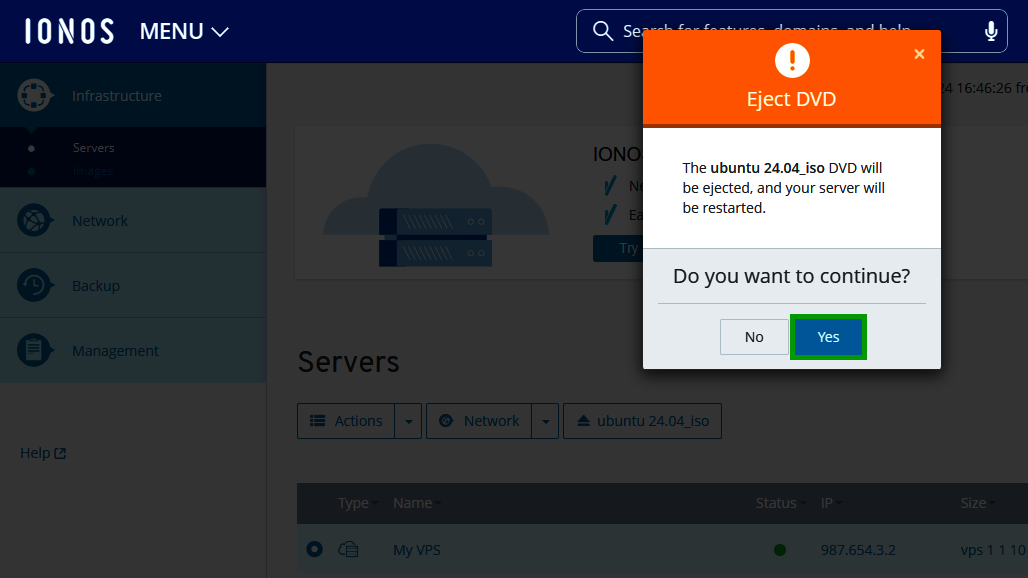Confirm eject with the Yes button
The width and height of the screenshot is (1028, 578).
pos(828,337)
